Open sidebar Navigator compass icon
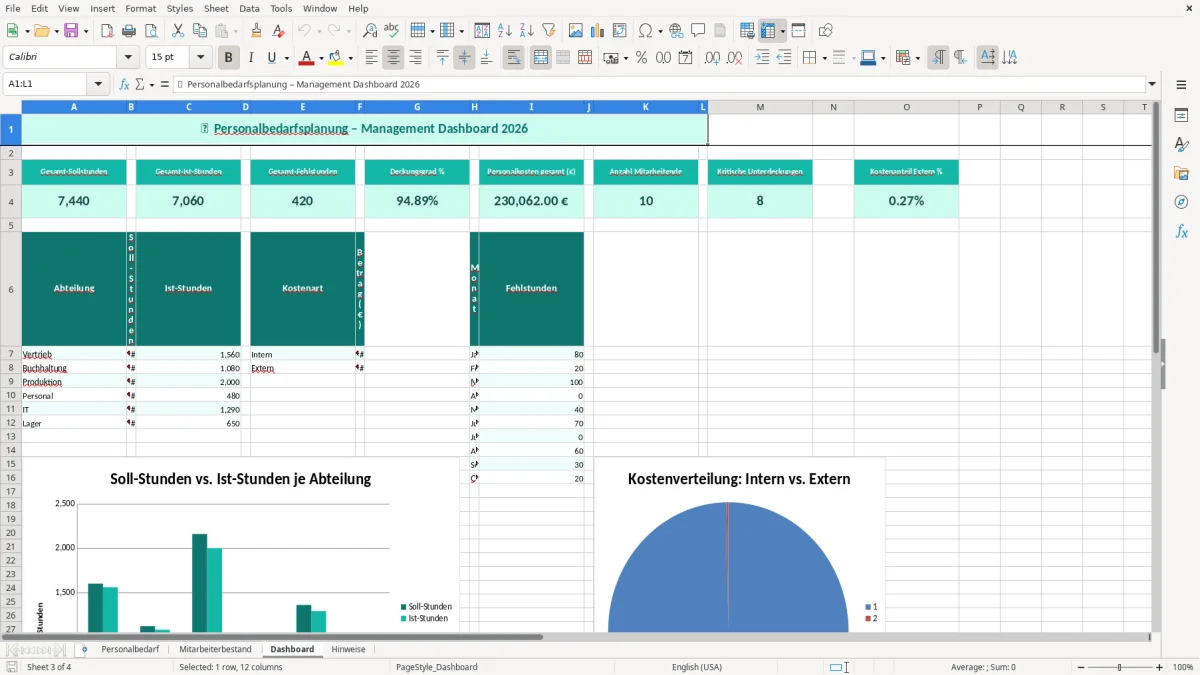Image resolution: width=1200 pixels, height=675 pixels. pos(1181,202)
